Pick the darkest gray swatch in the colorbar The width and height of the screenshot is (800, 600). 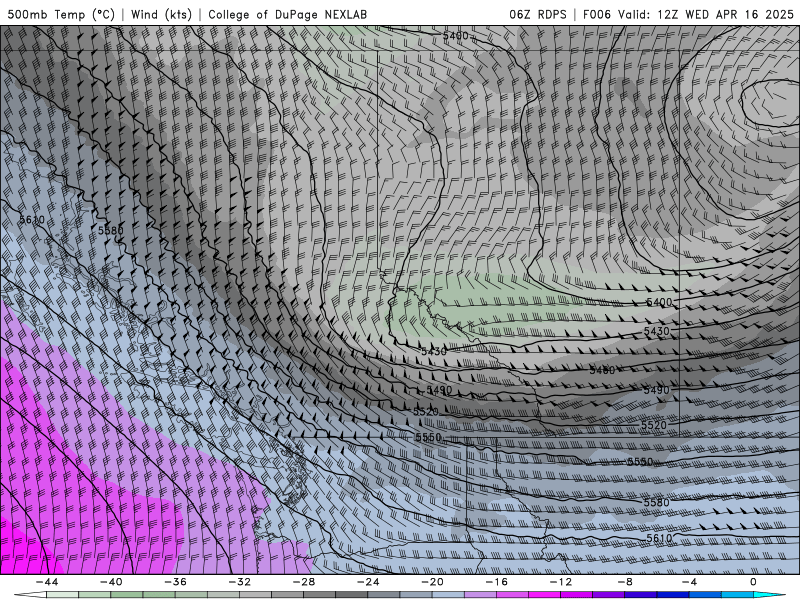[x=352, y=595]
